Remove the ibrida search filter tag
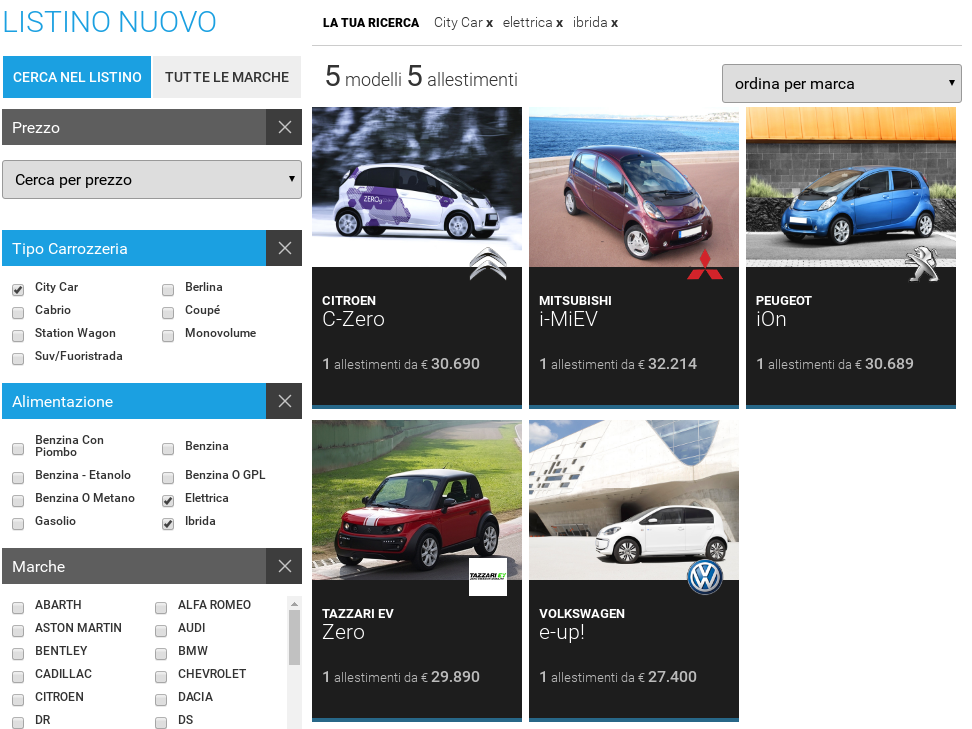The image size is (972, 729). point(614,23)
